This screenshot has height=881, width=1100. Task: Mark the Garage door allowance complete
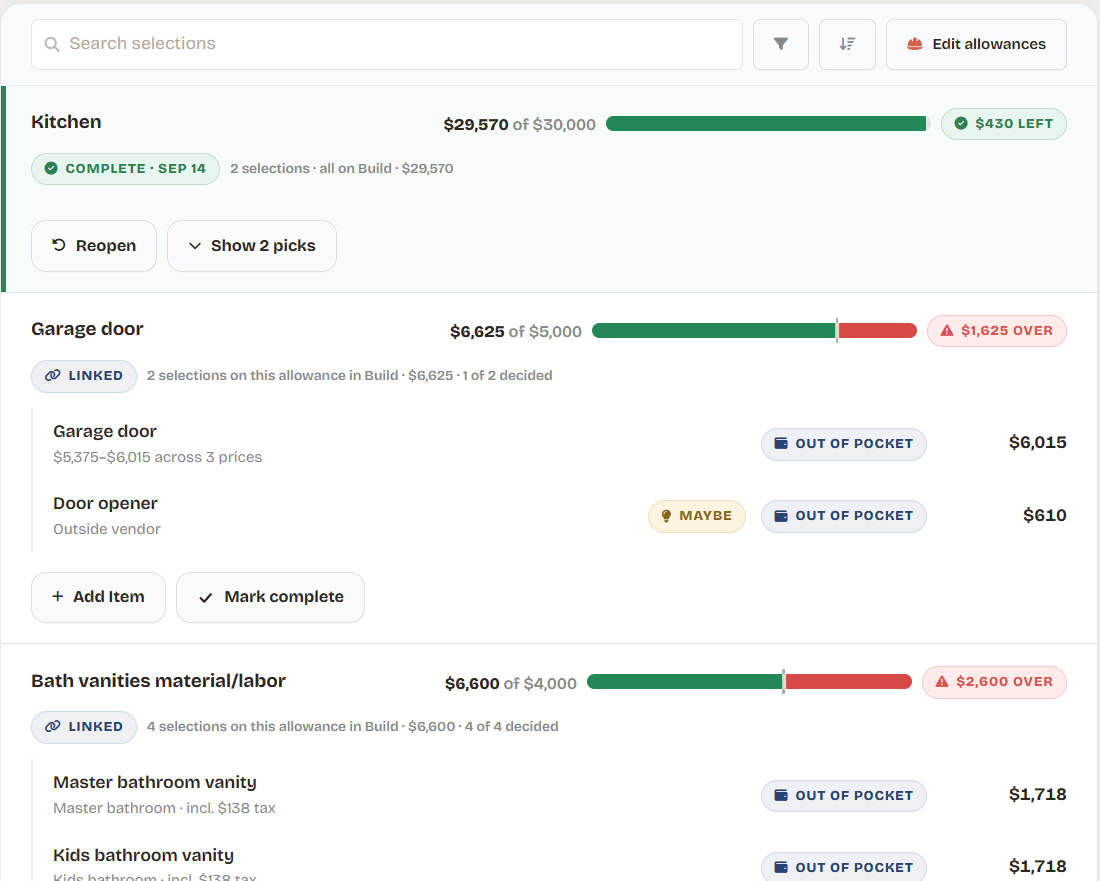(x=271, y=598)
